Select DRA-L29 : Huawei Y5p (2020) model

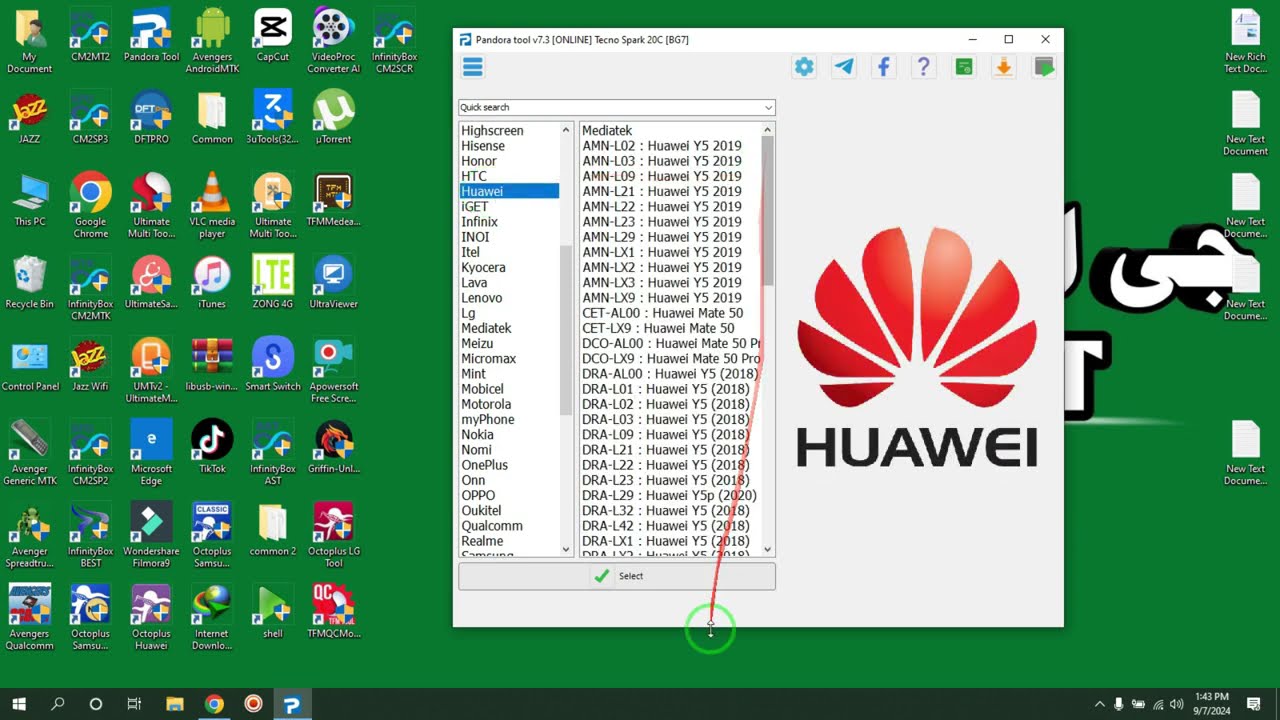point(669,495)
